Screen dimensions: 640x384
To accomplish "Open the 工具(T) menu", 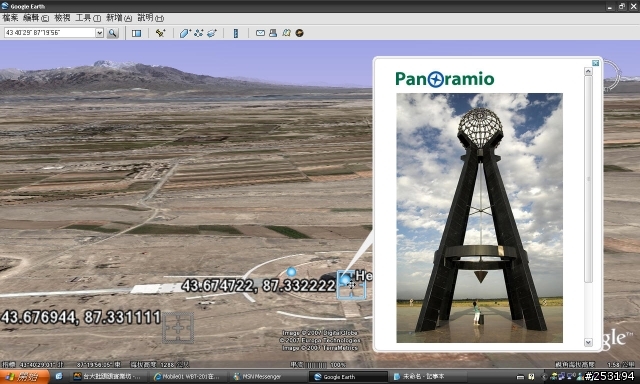I will (88, 18).
